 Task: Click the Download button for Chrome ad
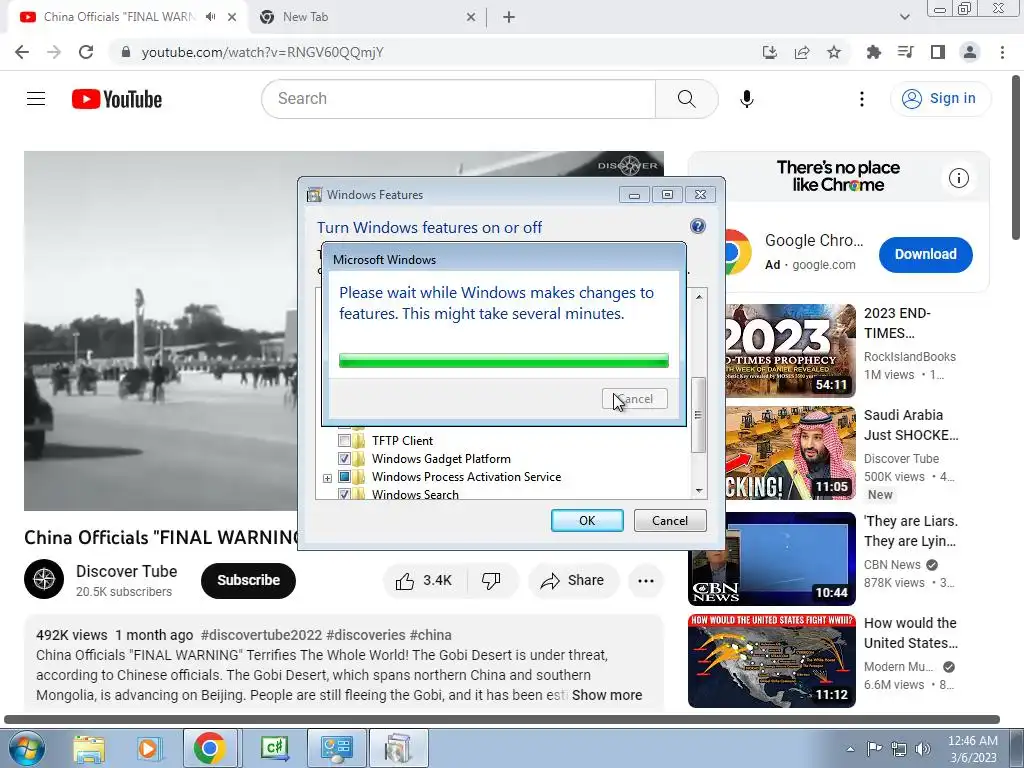pyautogui.click(x=925, y=254)
